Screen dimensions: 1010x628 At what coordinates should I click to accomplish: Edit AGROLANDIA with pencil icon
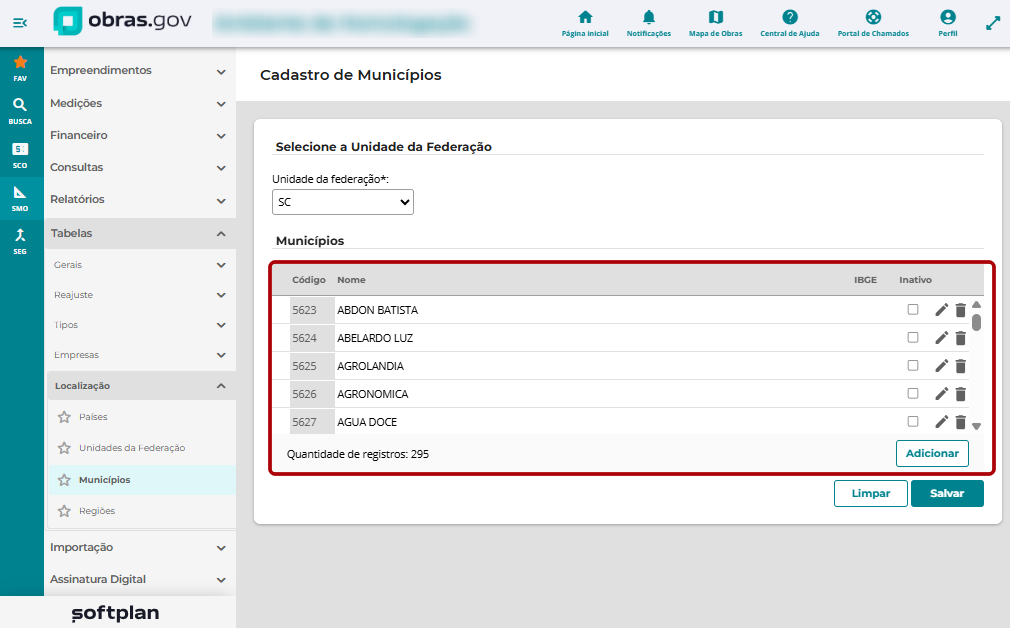tap(941, 366)
